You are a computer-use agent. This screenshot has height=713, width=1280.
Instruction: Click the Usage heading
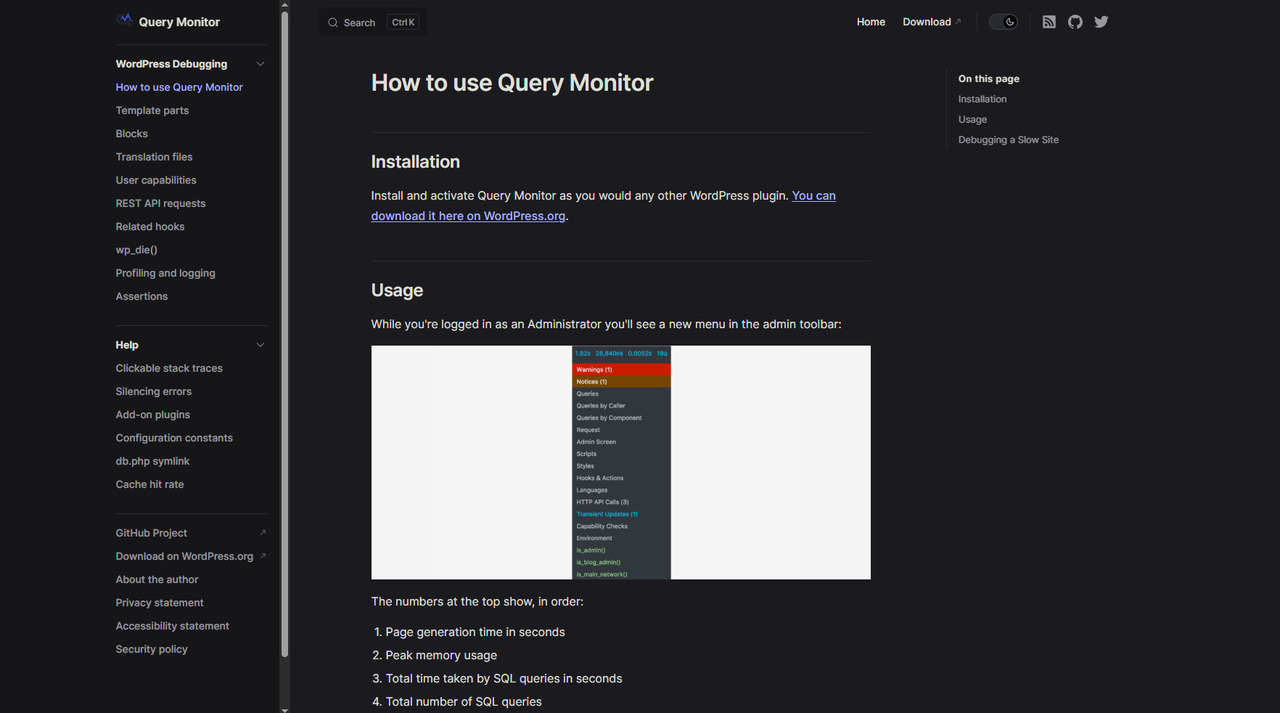(x=397, y=290)
